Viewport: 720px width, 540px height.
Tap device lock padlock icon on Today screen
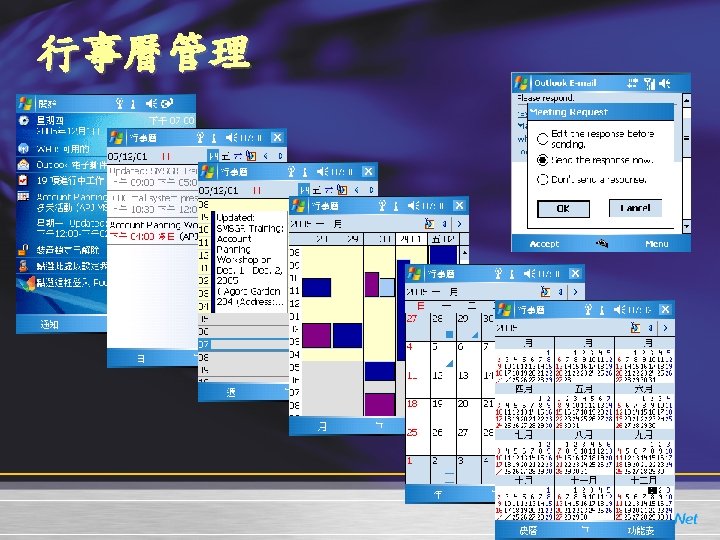click(x=23, y=250)
